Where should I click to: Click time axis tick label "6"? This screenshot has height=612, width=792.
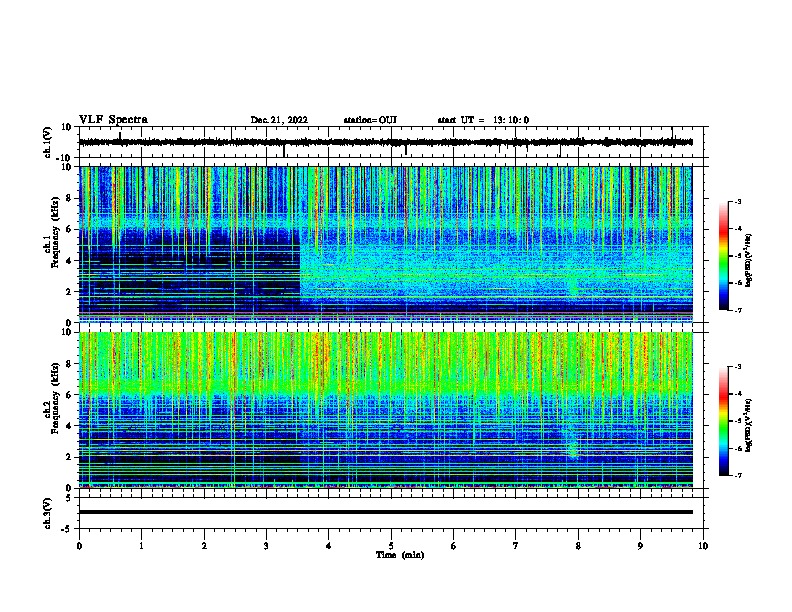point(453,546)
